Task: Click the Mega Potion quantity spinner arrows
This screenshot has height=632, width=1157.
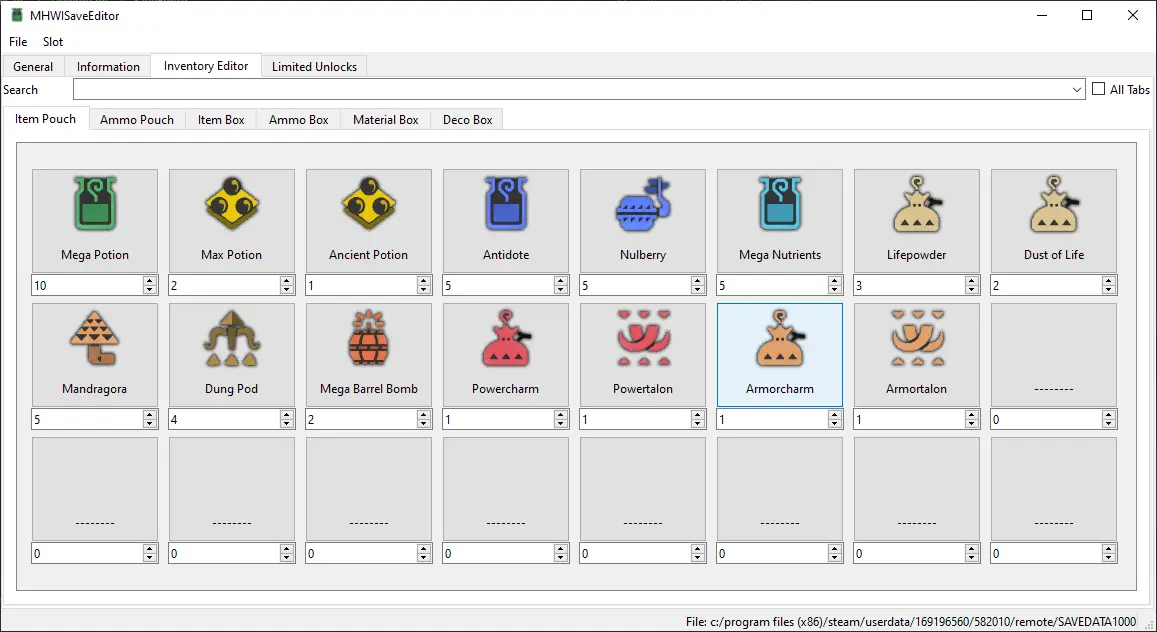Action: [150, 285]
